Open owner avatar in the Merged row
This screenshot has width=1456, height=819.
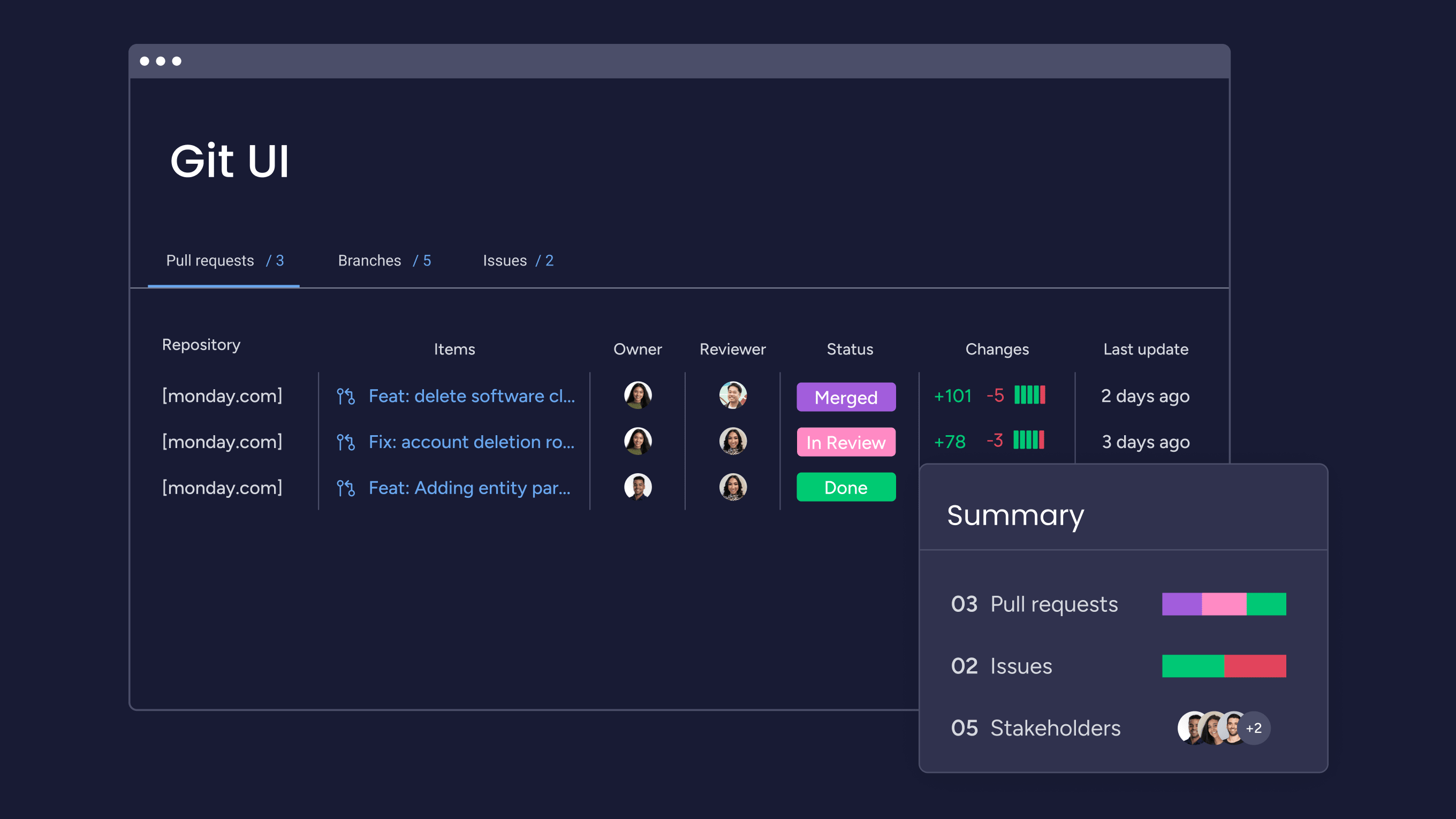pyautogui.click(x=638, y=395)
